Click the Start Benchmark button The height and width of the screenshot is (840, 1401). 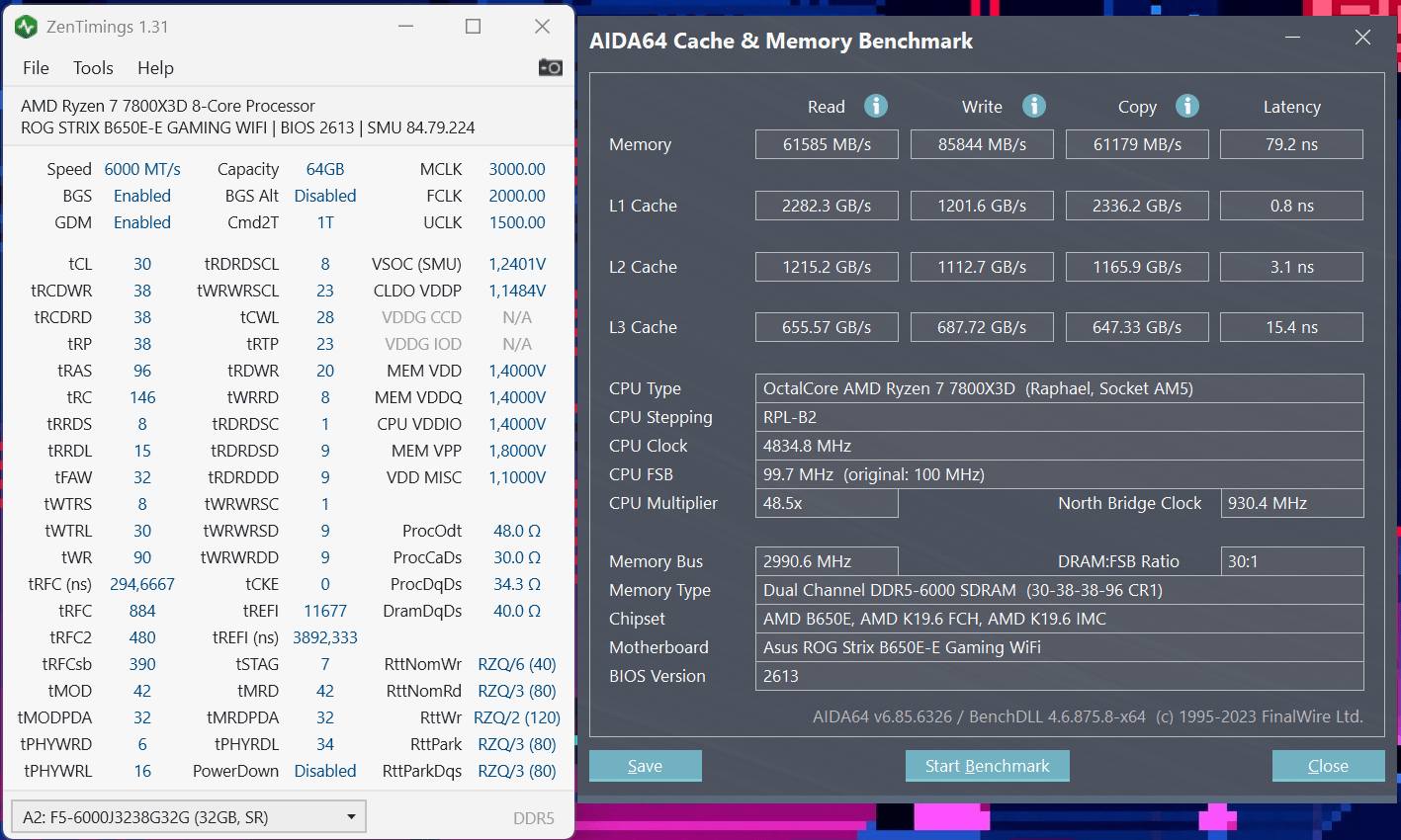[988, 766]
